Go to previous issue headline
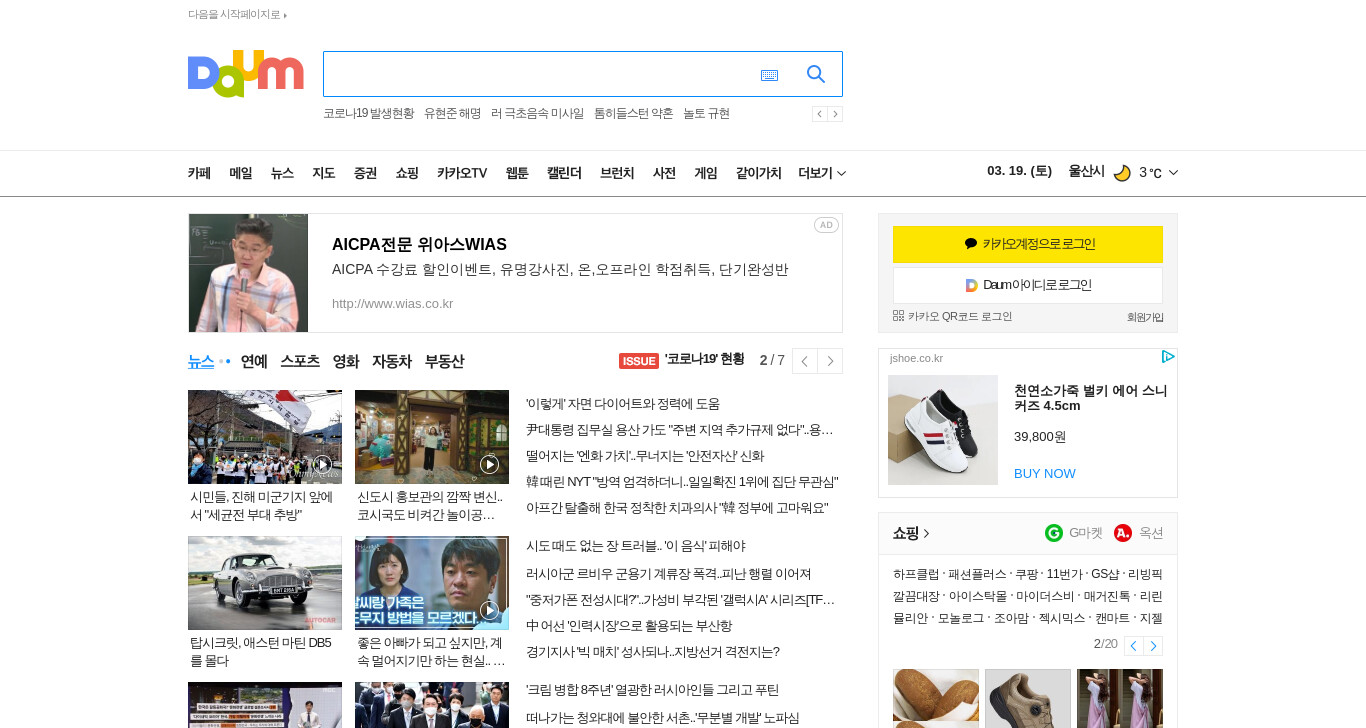Viewport: 1366px width, 728px height. click(805, 361)
